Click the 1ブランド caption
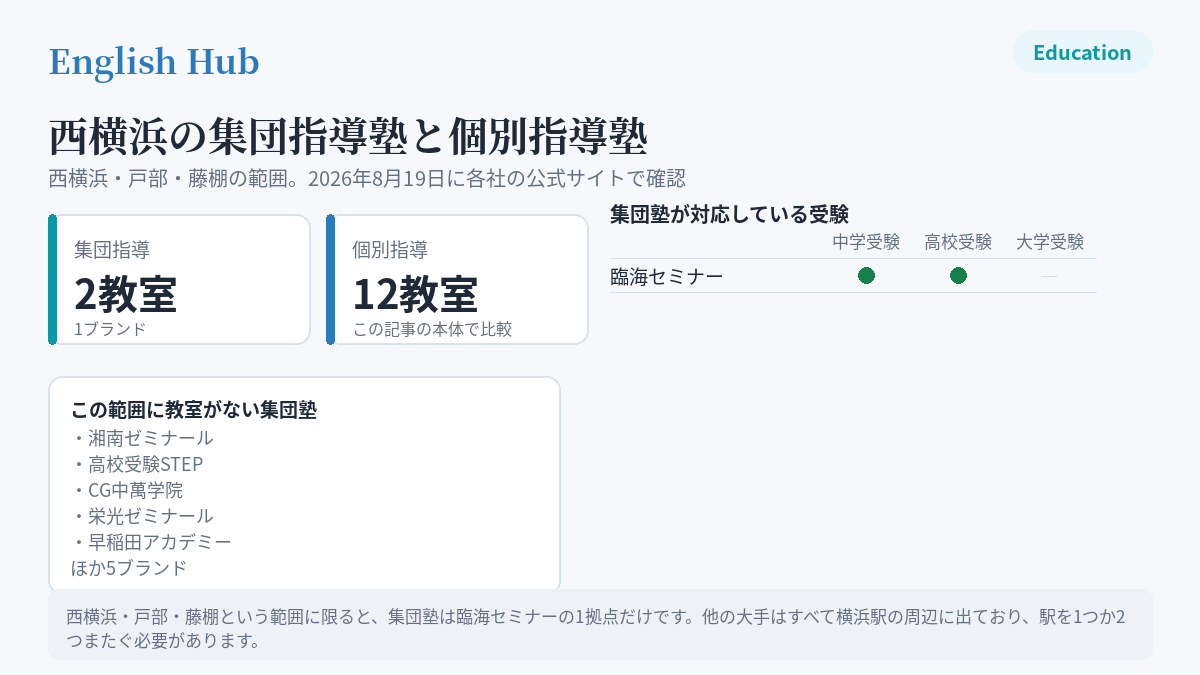Viewport: 1200px width, 675px height. (110, 329)
